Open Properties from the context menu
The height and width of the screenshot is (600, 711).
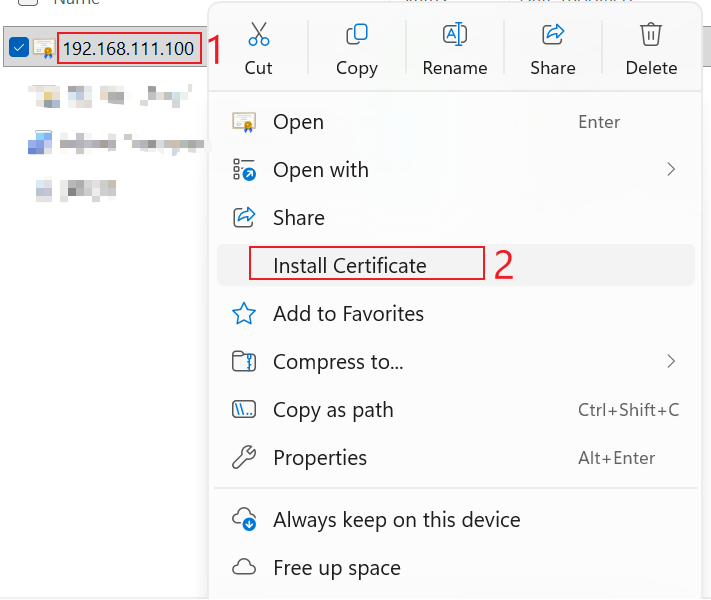[320, 458]
